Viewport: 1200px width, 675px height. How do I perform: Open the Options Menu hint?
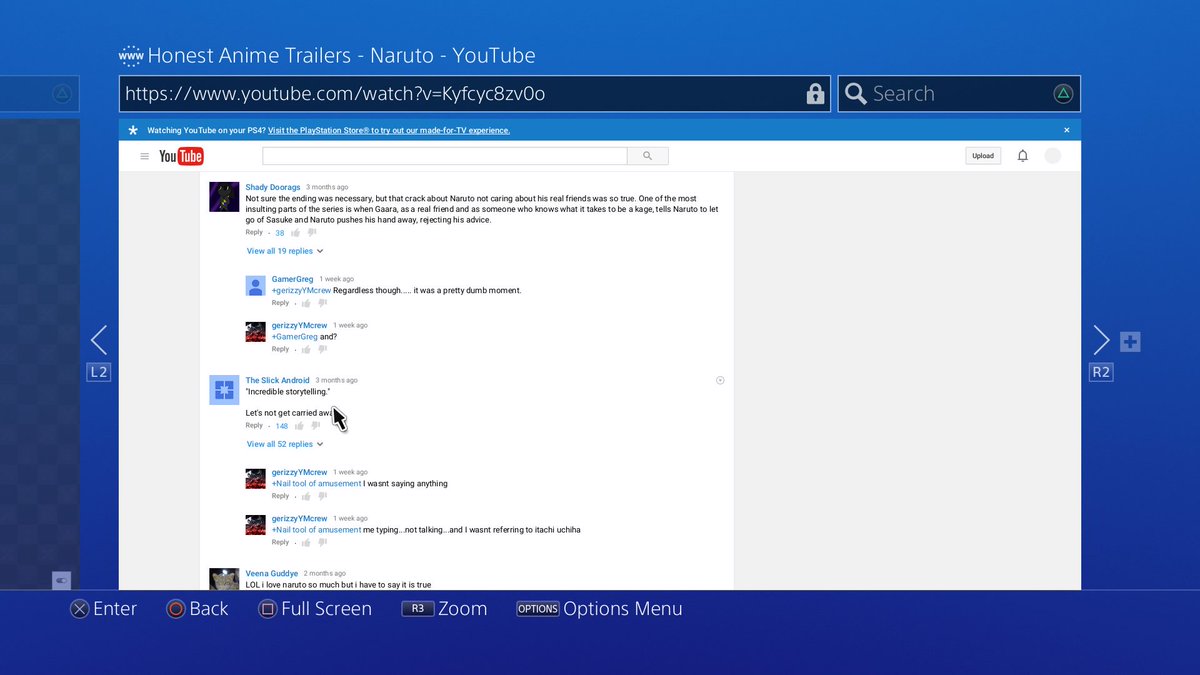599,608
